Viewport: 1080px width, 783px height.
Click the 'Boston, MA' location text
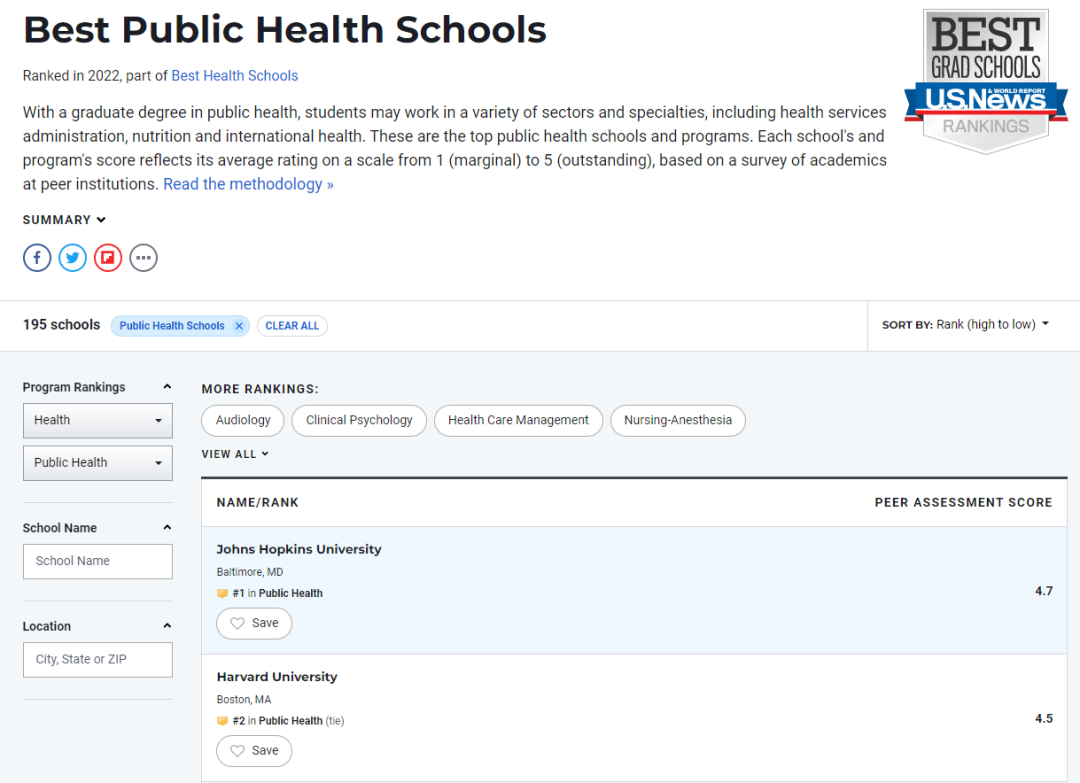click(x=244, y=700)
